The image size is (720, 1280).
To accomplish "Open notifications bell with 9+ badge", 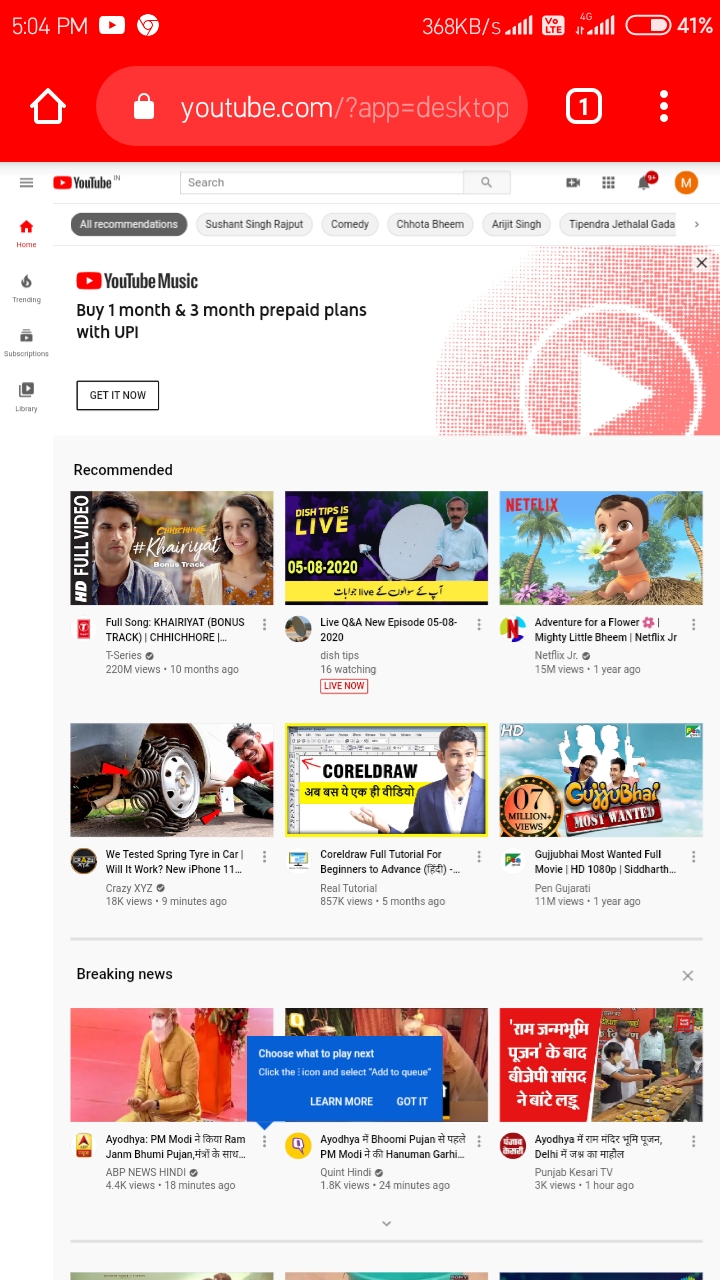I will click(645, 181).
